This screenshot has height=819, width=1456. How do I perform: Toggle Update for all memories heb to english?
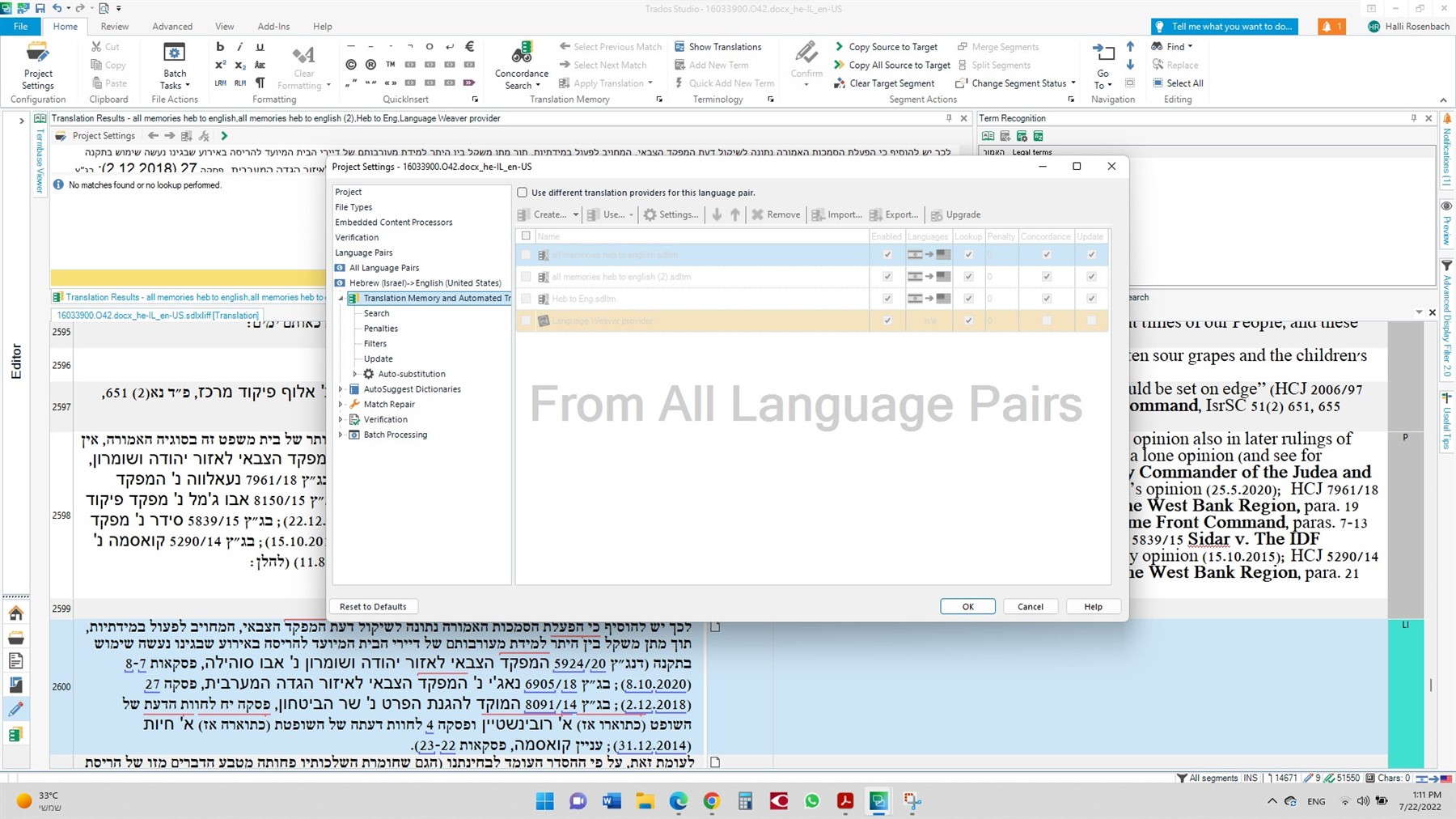1091,255
